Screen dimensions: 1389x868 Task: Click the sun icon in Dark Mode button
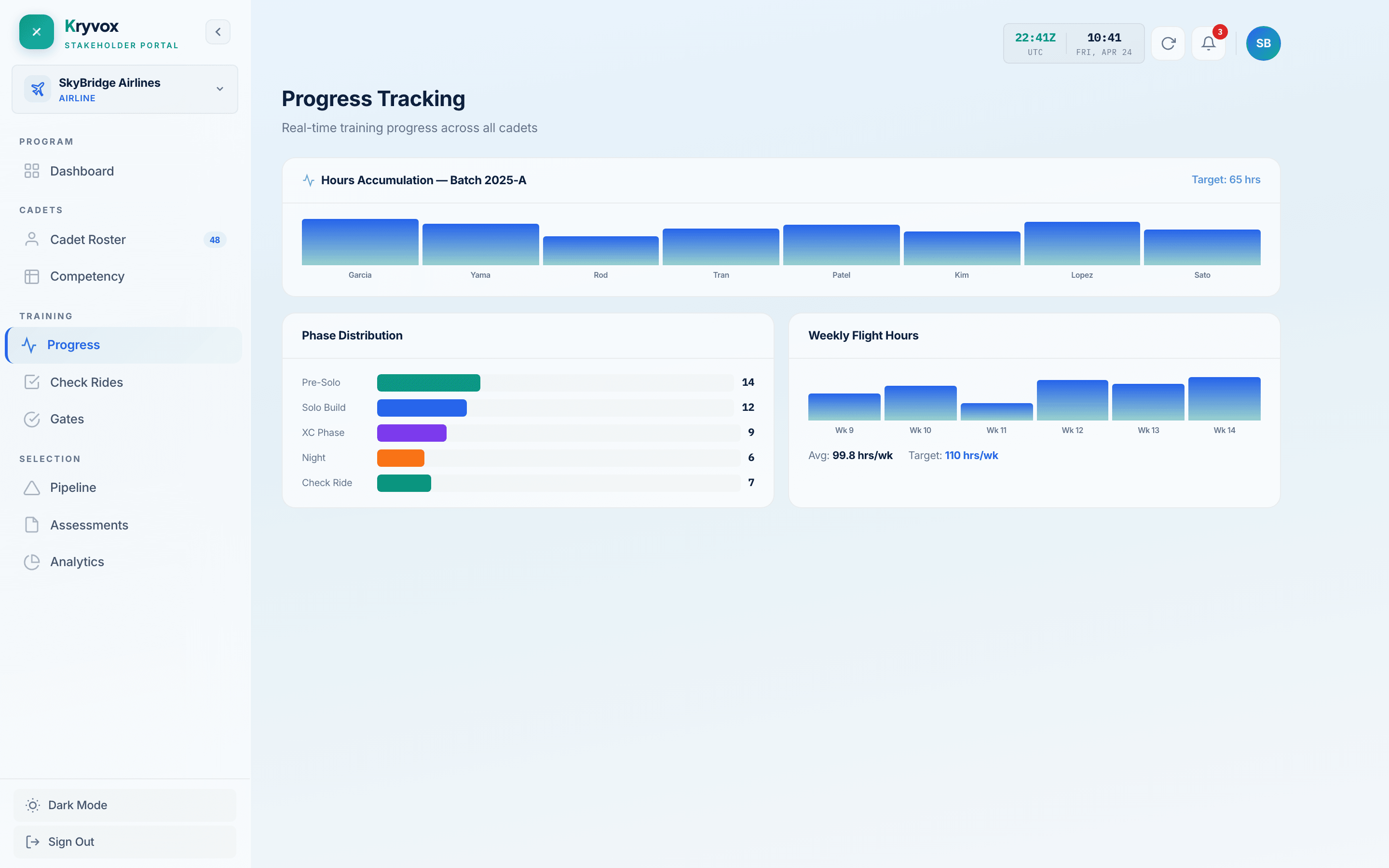(33, 805)
